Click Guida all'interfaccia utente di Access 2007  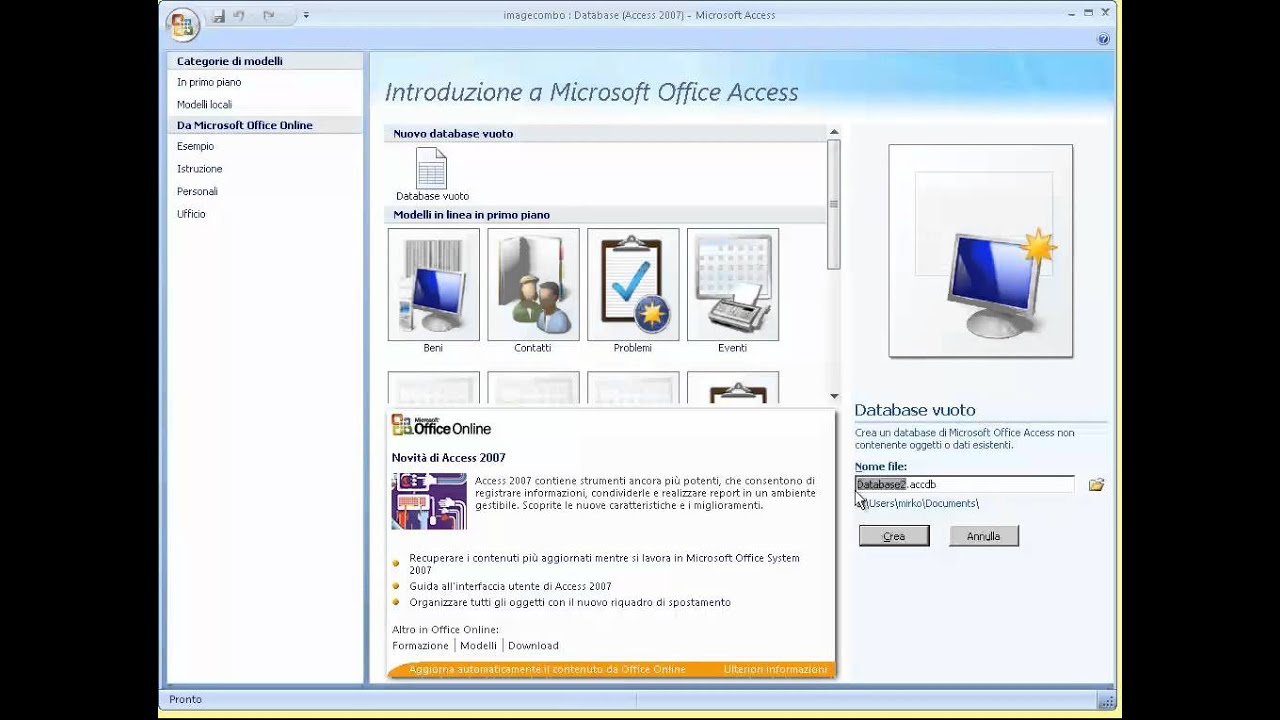(510, 586)
